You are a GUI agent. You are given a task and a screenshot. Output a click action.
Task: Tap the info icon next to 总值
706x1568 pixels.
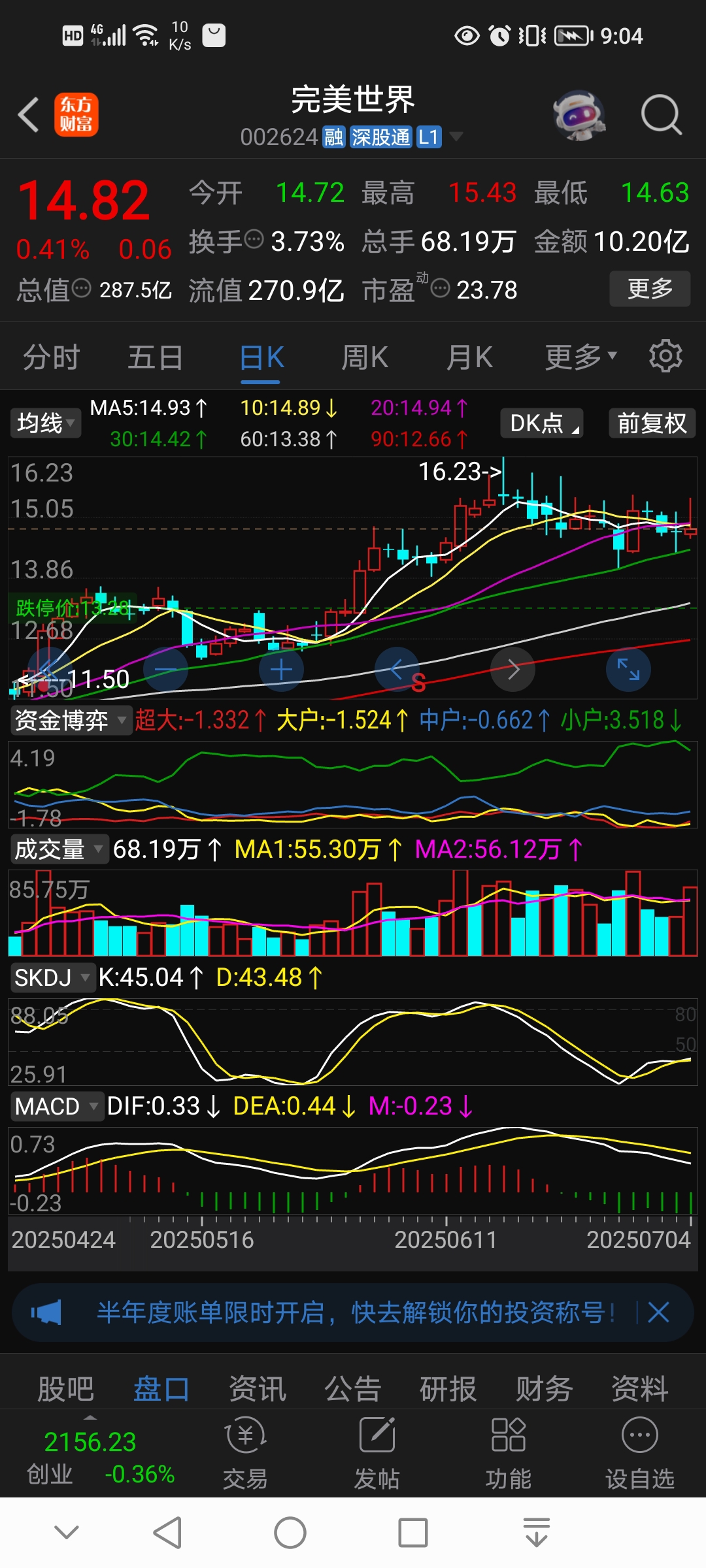pos(81,287)
